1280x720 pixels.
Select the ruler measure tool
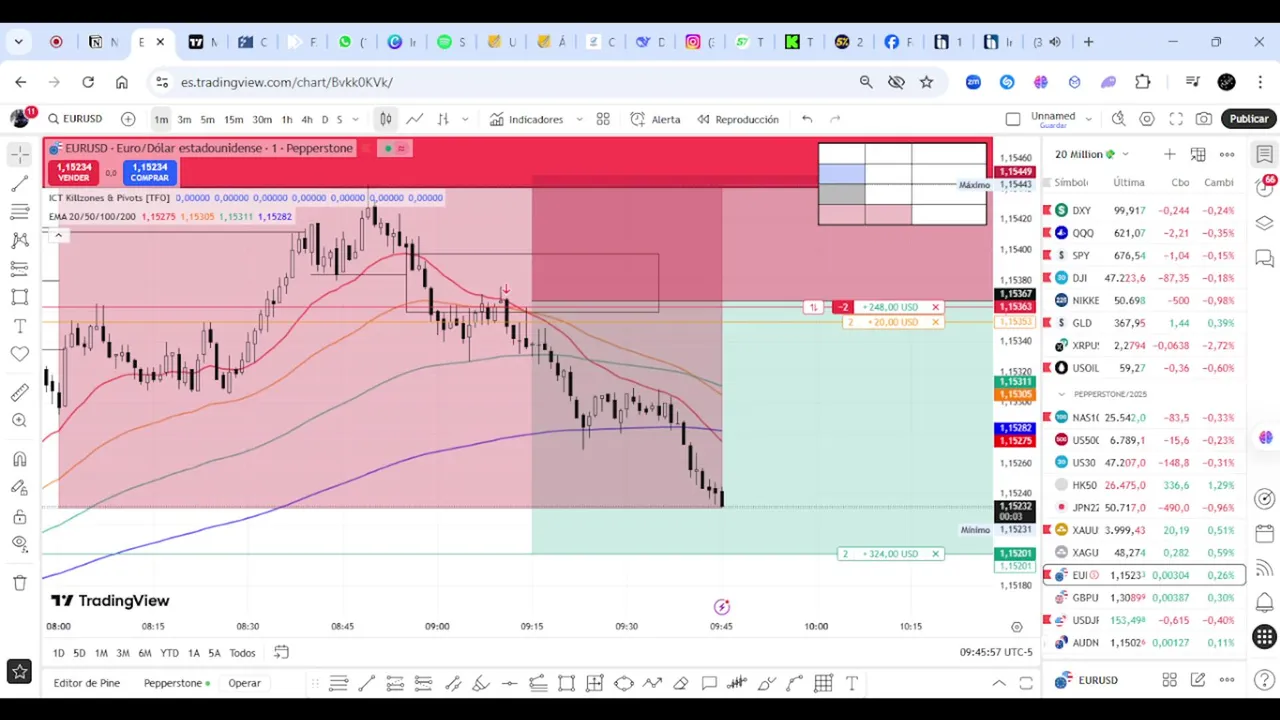click(x=19, y=393)
